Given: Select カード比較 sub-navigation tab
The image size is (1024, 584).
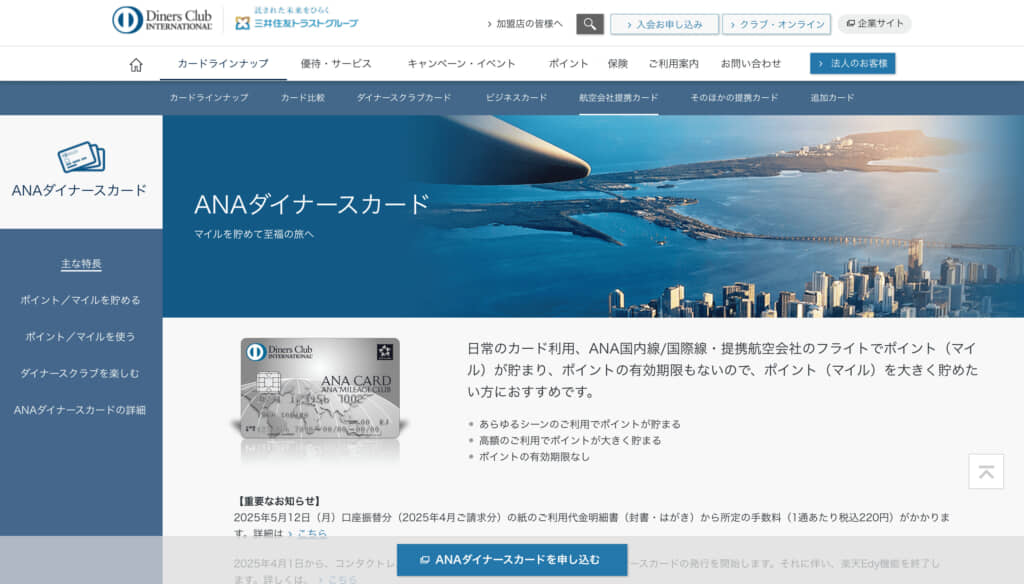Looking at the screenshot, I should pyautogui.click(x=302, y=98).
